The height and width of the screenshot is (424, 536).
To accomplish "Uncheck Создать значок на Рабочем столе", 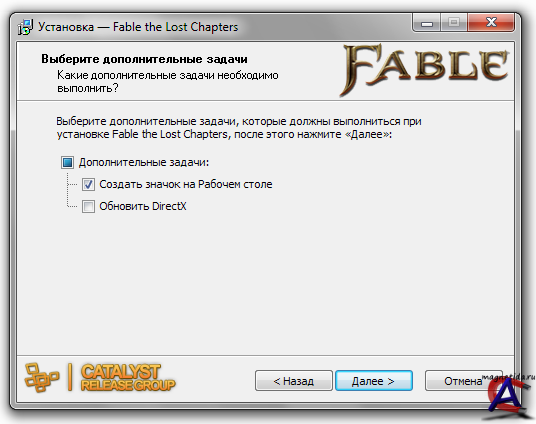I will click(x=88, y=185).
